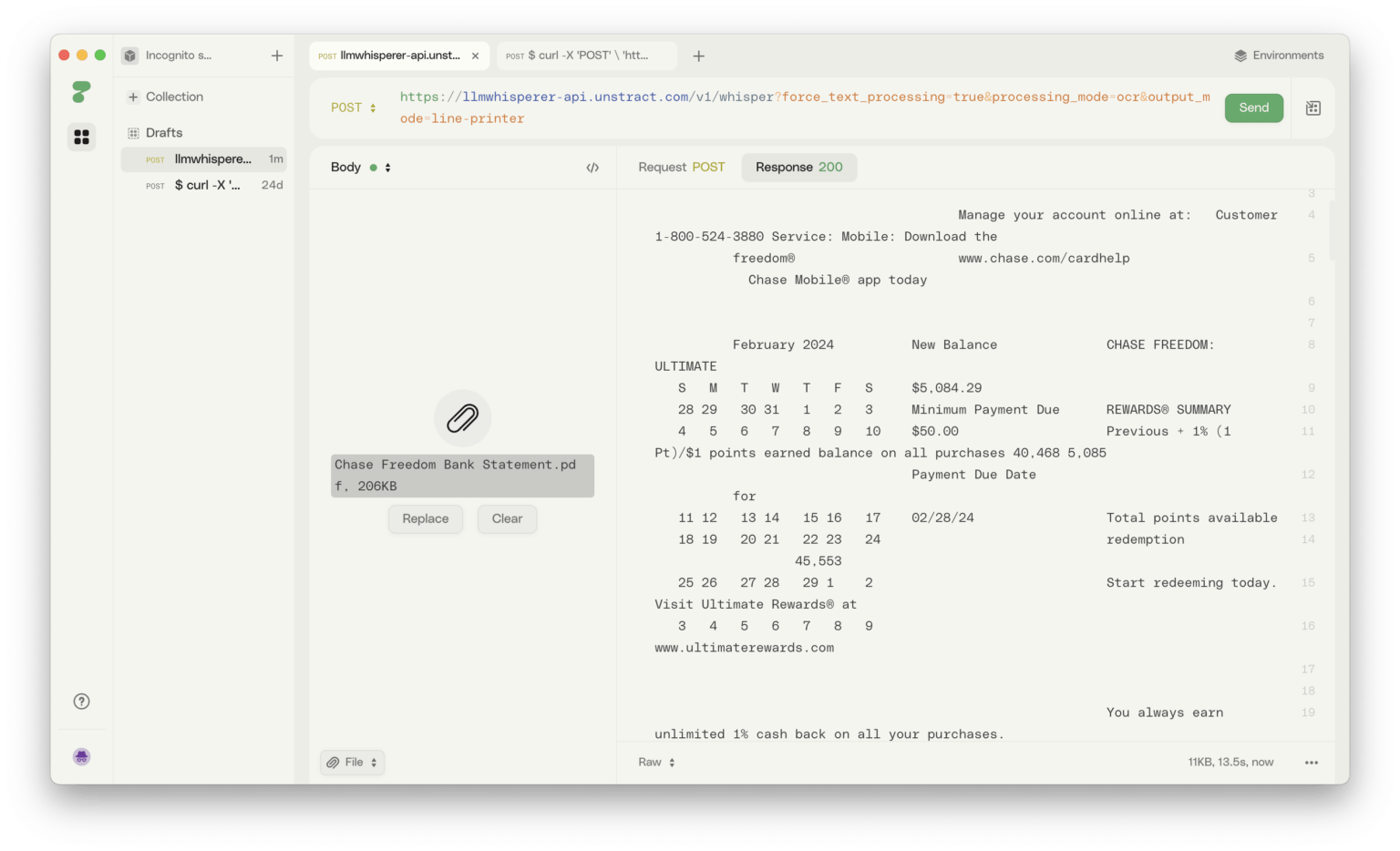Open the Raw response format dropdown
The width and height of the screenshot is (1400, 851).
pyautogui.click(x=654, y=762)
